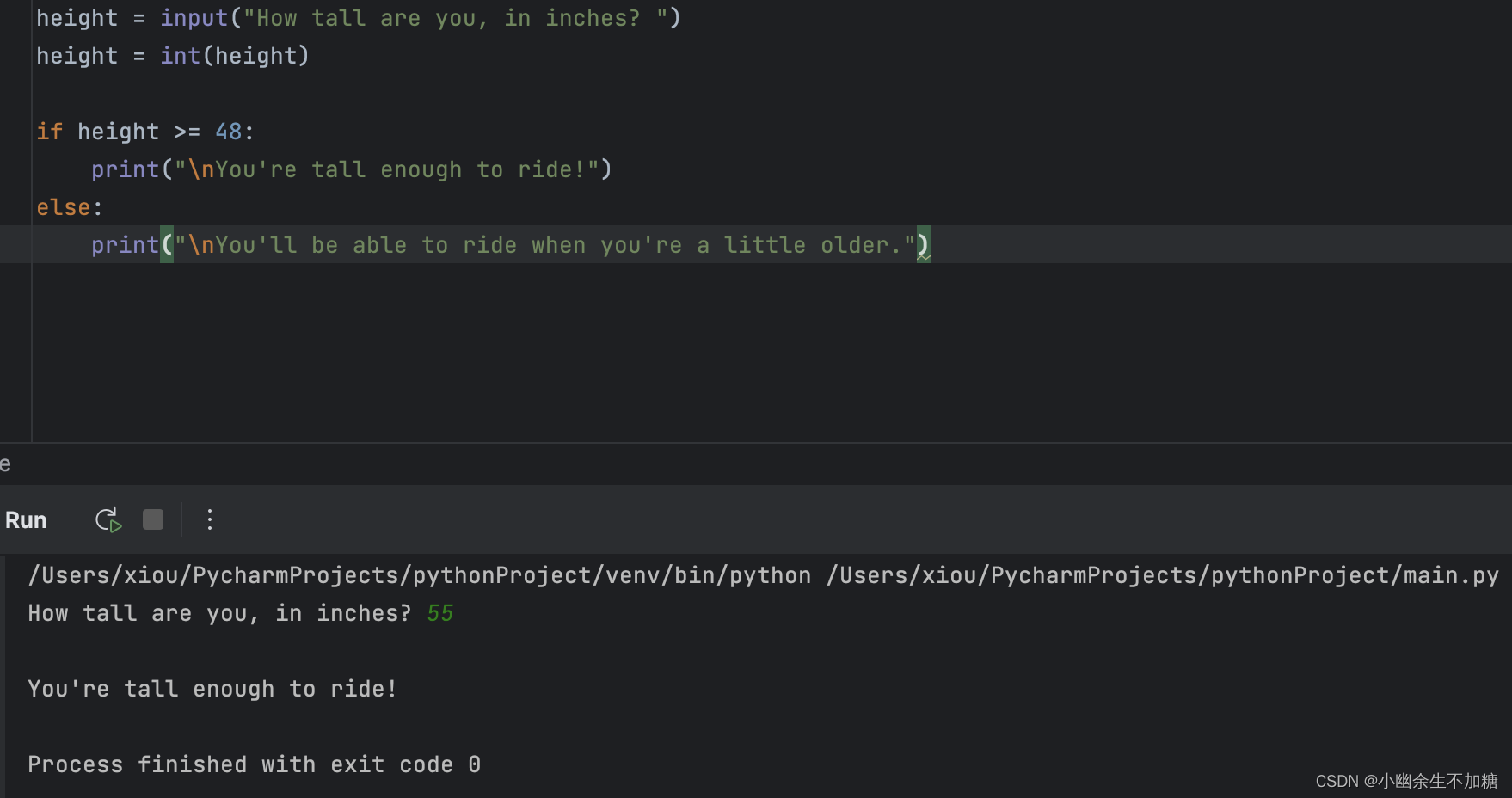Click the line 'height = int(height)'
The width and height of the screenshot is (1512, 798).
click(x=173, y=56)
